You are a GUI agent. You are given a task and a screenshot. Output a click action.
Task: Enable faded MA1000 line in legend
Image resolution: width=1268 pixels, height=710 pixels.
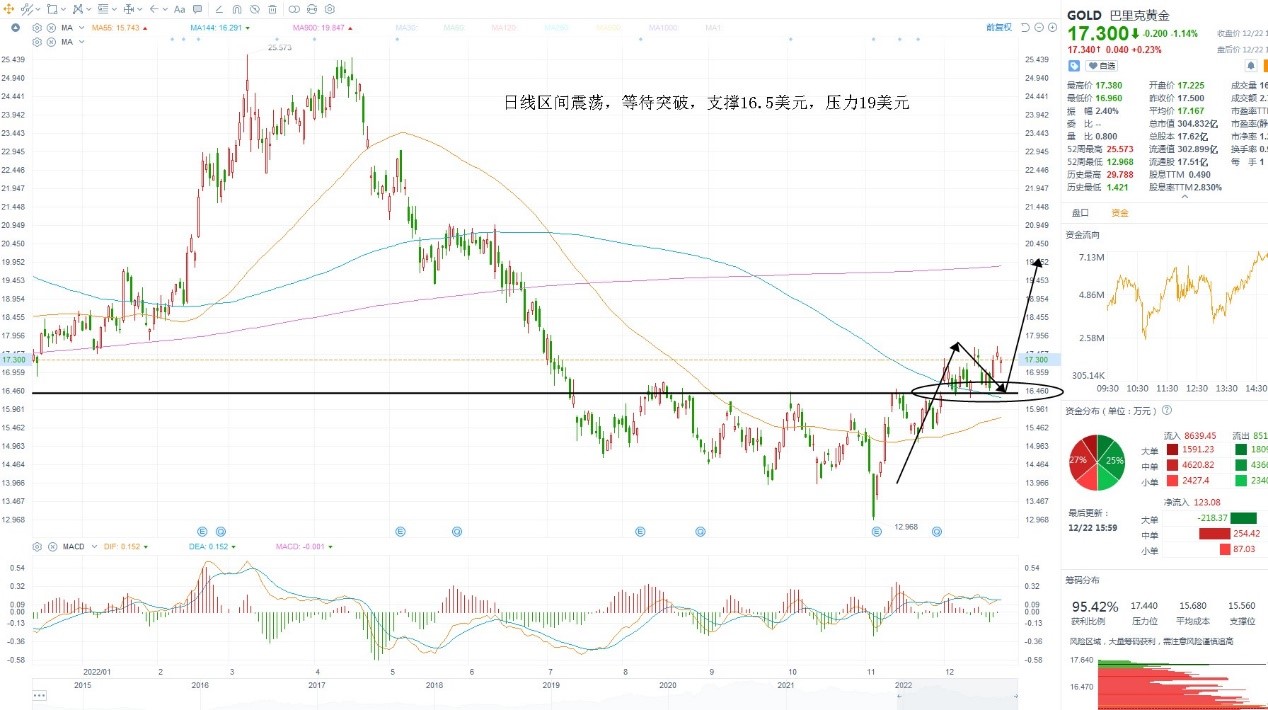click(663, 27)
